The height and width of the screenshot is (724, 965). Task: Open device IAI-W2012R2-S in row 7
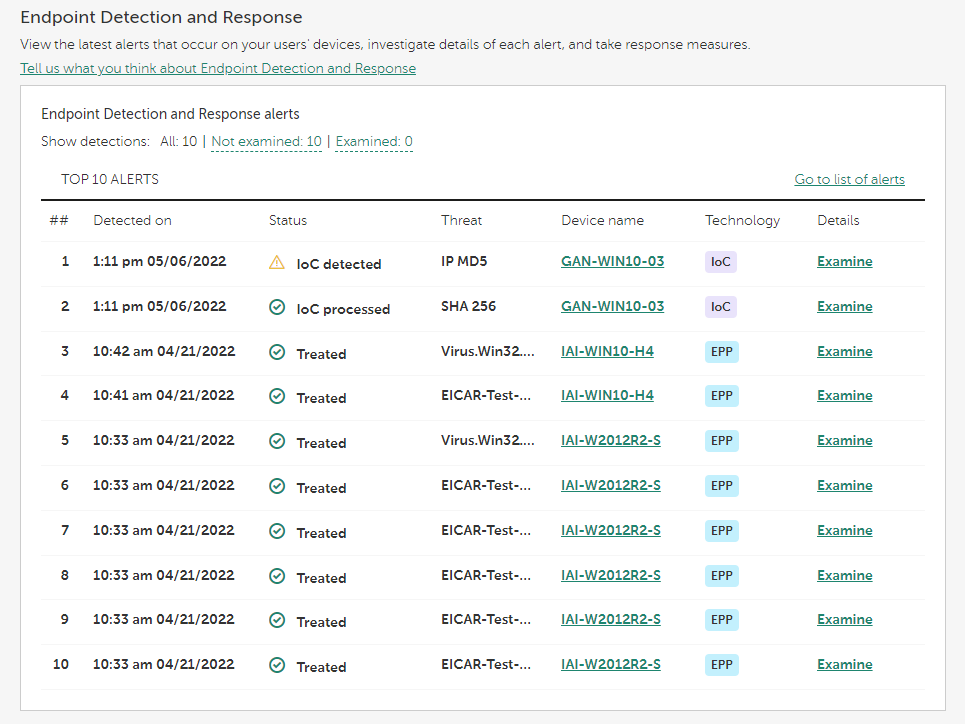coord(610,531)
